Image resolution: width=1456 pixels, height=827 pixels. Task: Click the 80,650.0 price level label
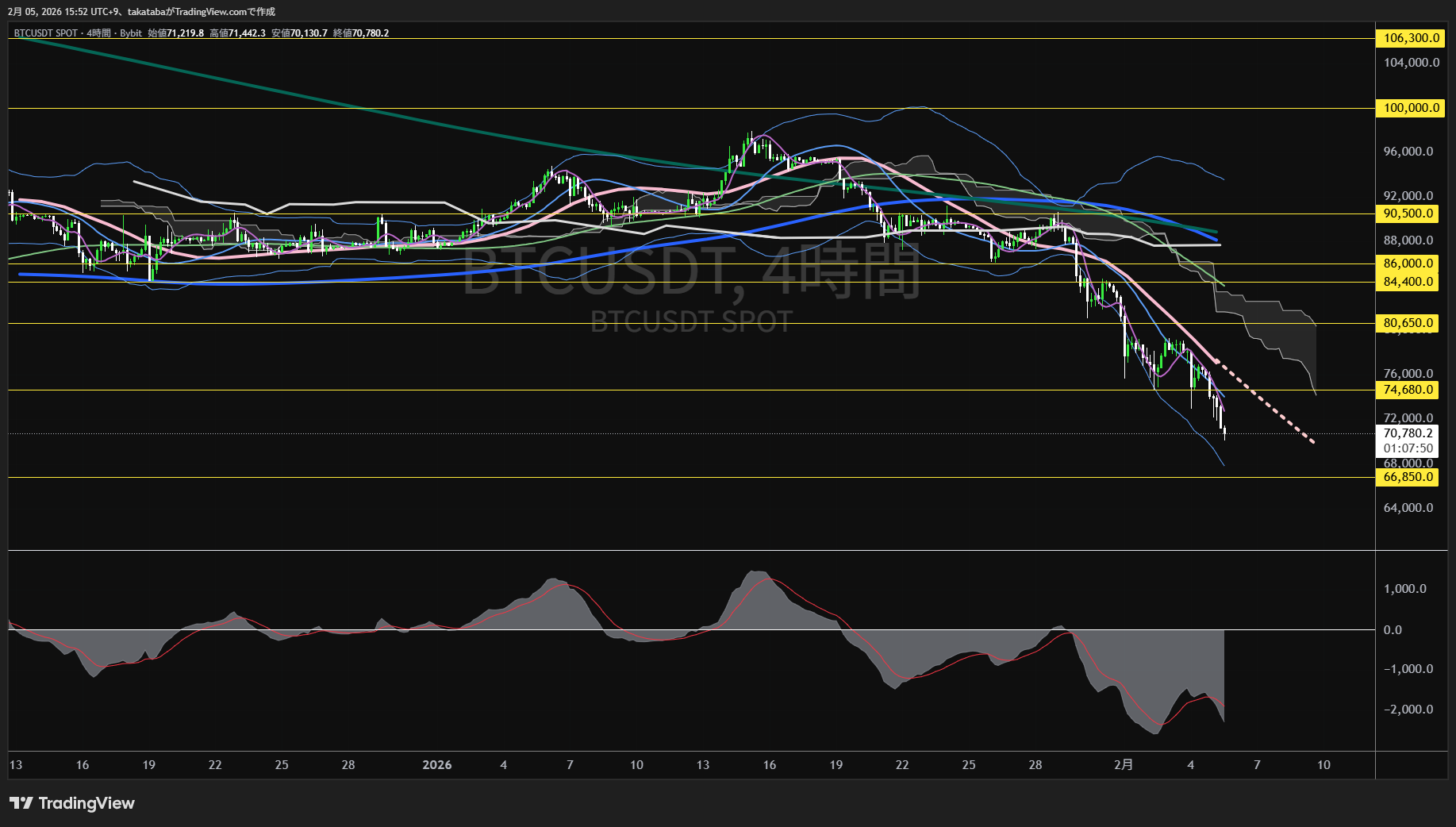(x=1408, y=323)
